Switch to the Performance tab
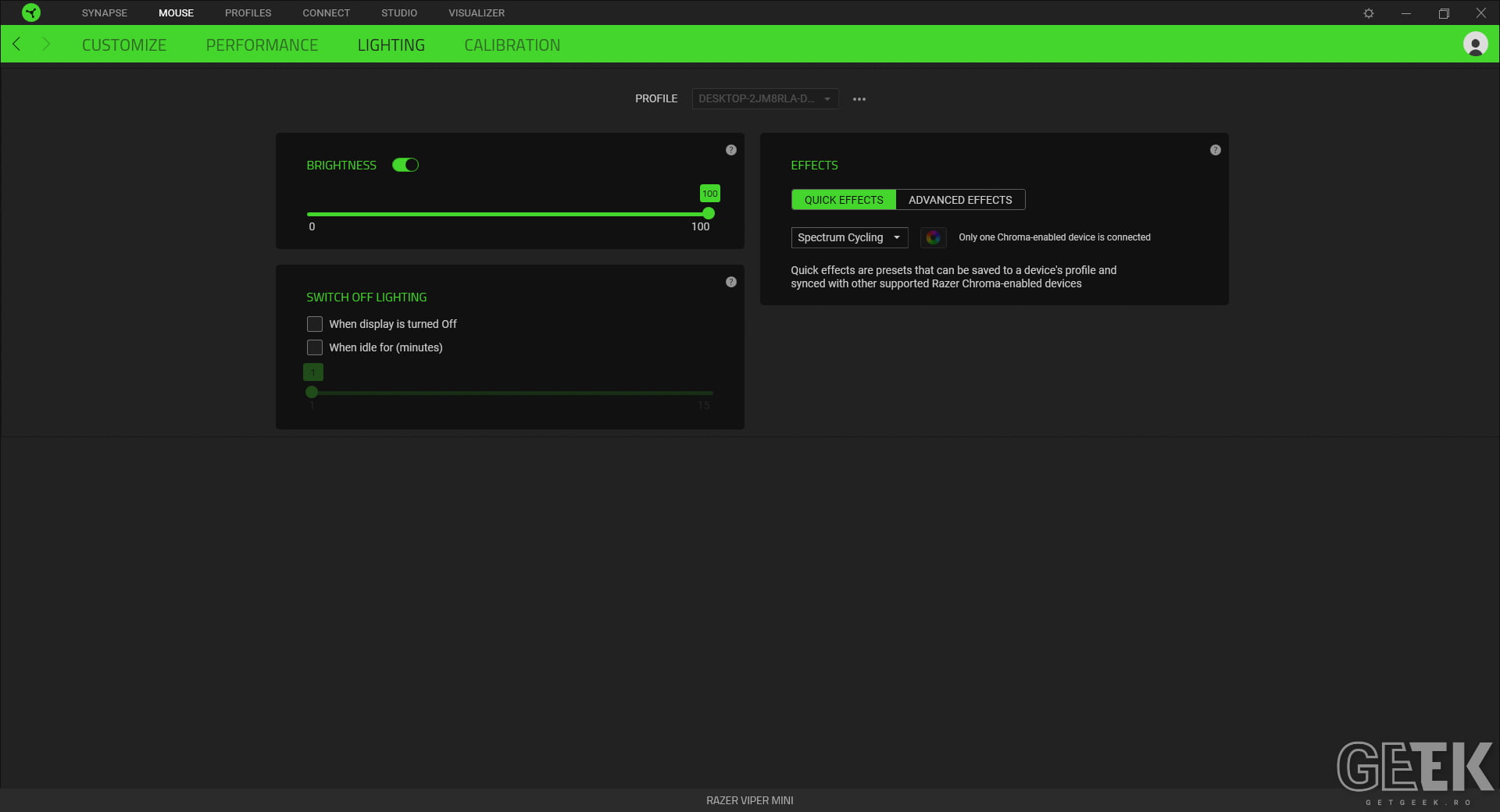The width and height of the screenshot is (1500, 812). tap(262, 45)
